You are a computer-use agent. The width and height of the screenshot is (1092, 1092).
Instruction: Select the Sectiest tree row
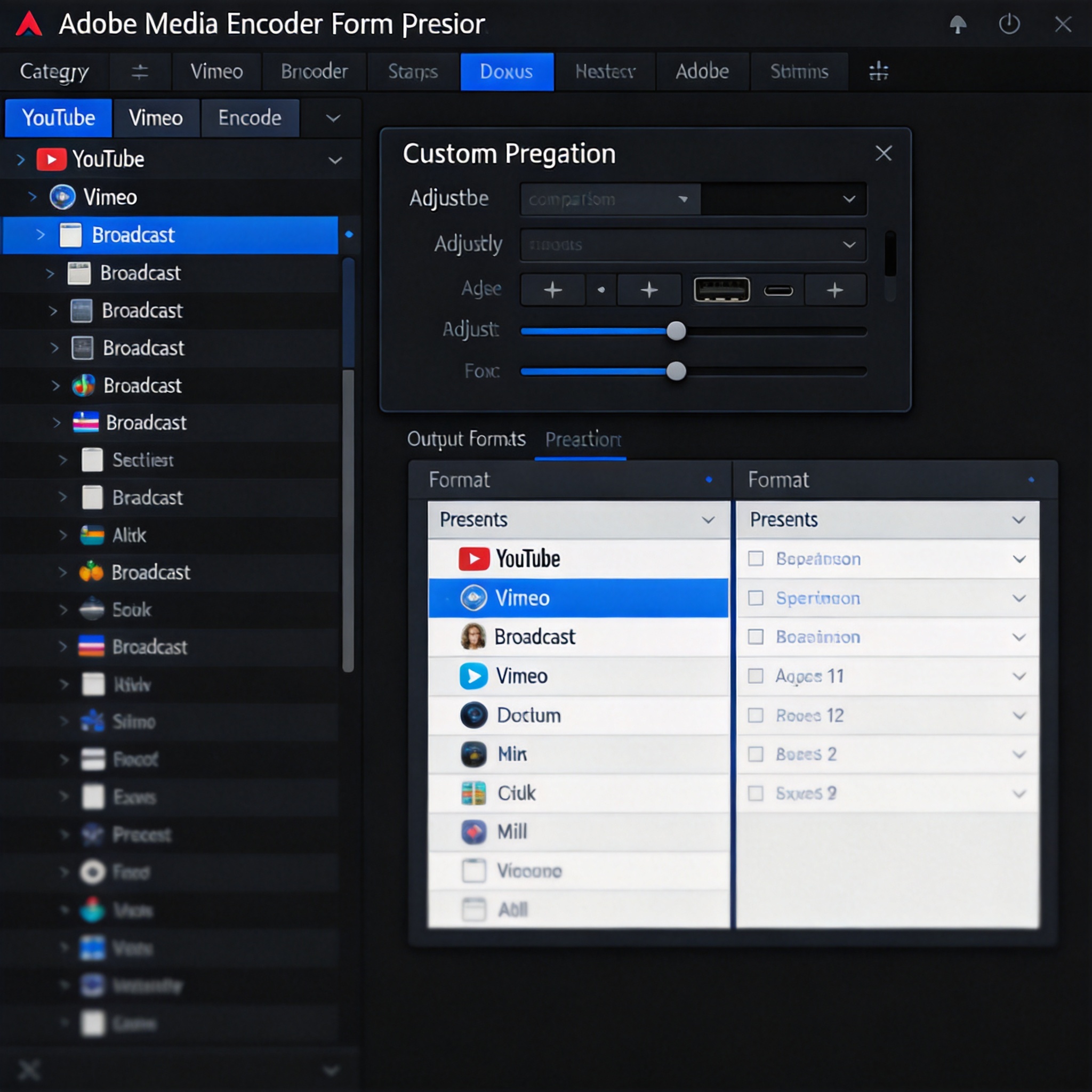(170, 460)
